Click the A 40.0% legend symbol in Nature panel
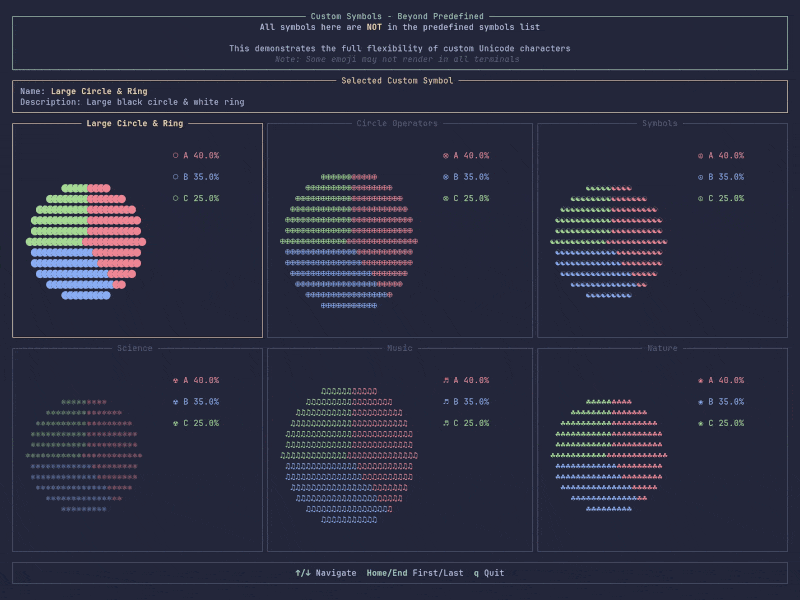The height and width of the screenshot is (600, 800). 701,381
